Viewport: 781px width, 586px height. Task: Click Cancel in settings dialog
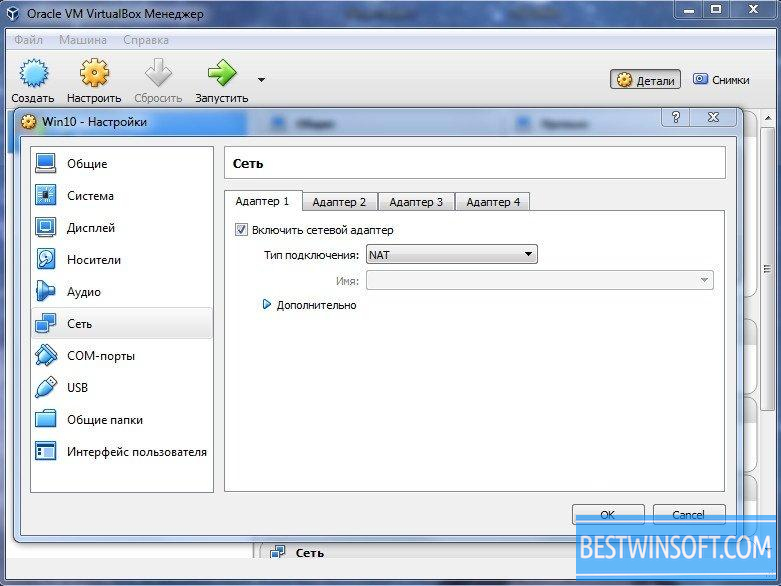689,514
